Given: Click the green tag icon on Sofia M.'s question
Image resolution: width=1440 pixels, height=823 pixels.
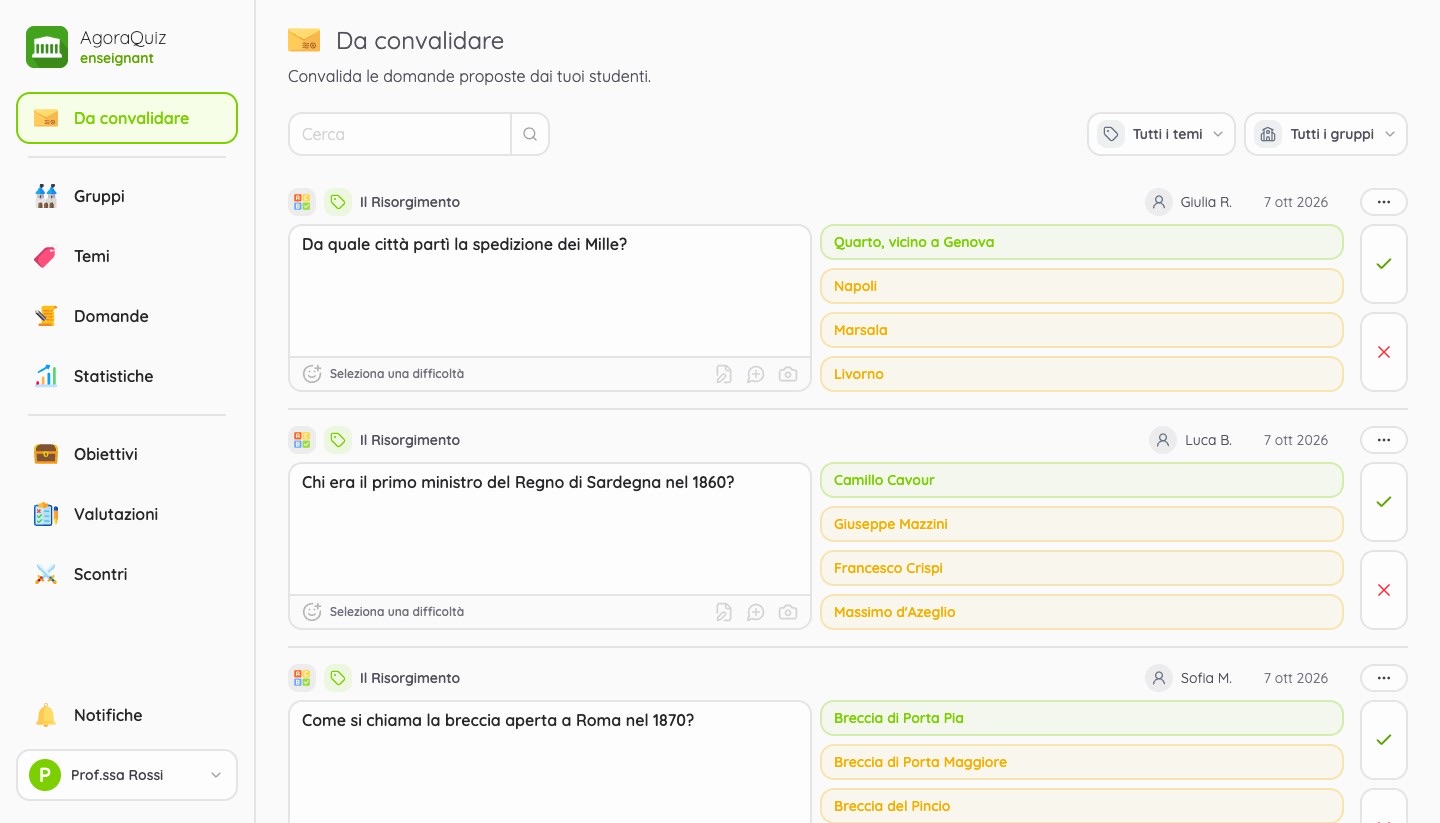Looking at the screenshot, I should 338,678.
